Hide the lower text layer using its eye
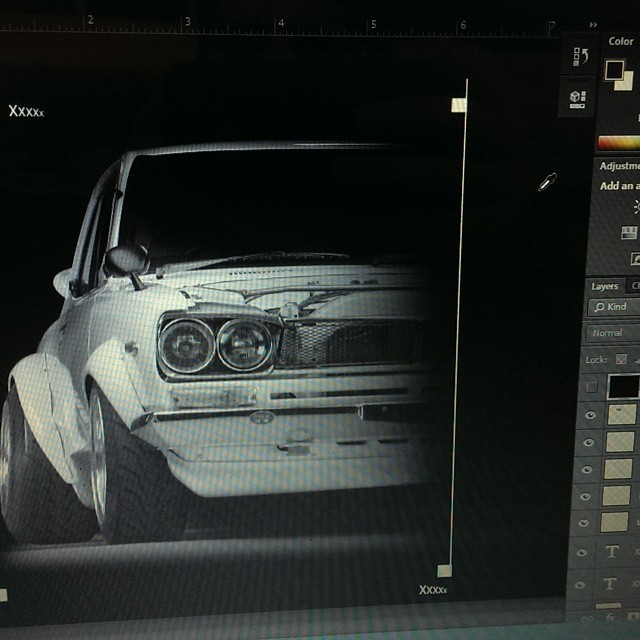The image size is (640, 640). point(580,585)
